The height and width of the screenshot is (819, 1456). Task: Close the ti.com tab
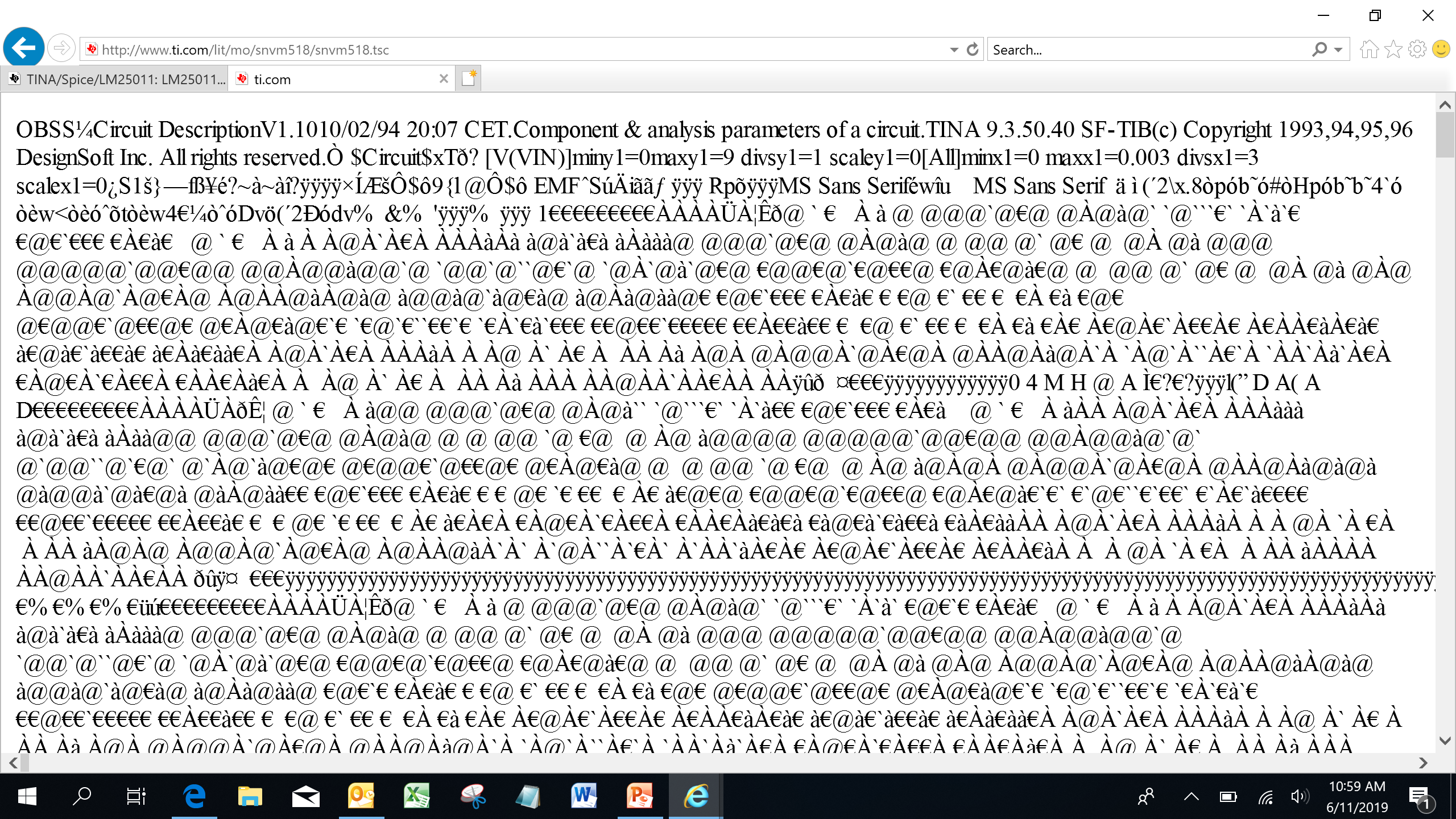(444, 79)
